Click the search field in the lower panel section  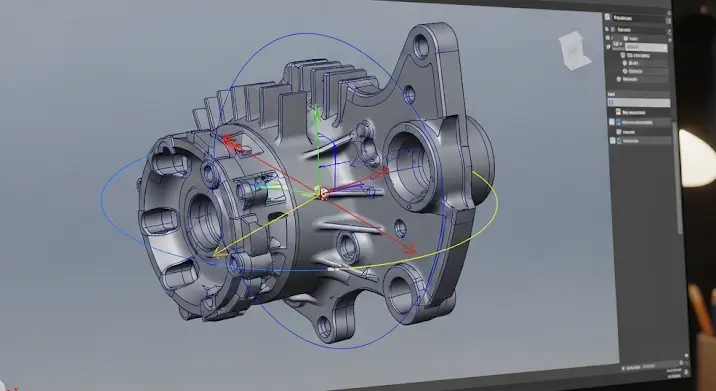(x=639, y=103)
